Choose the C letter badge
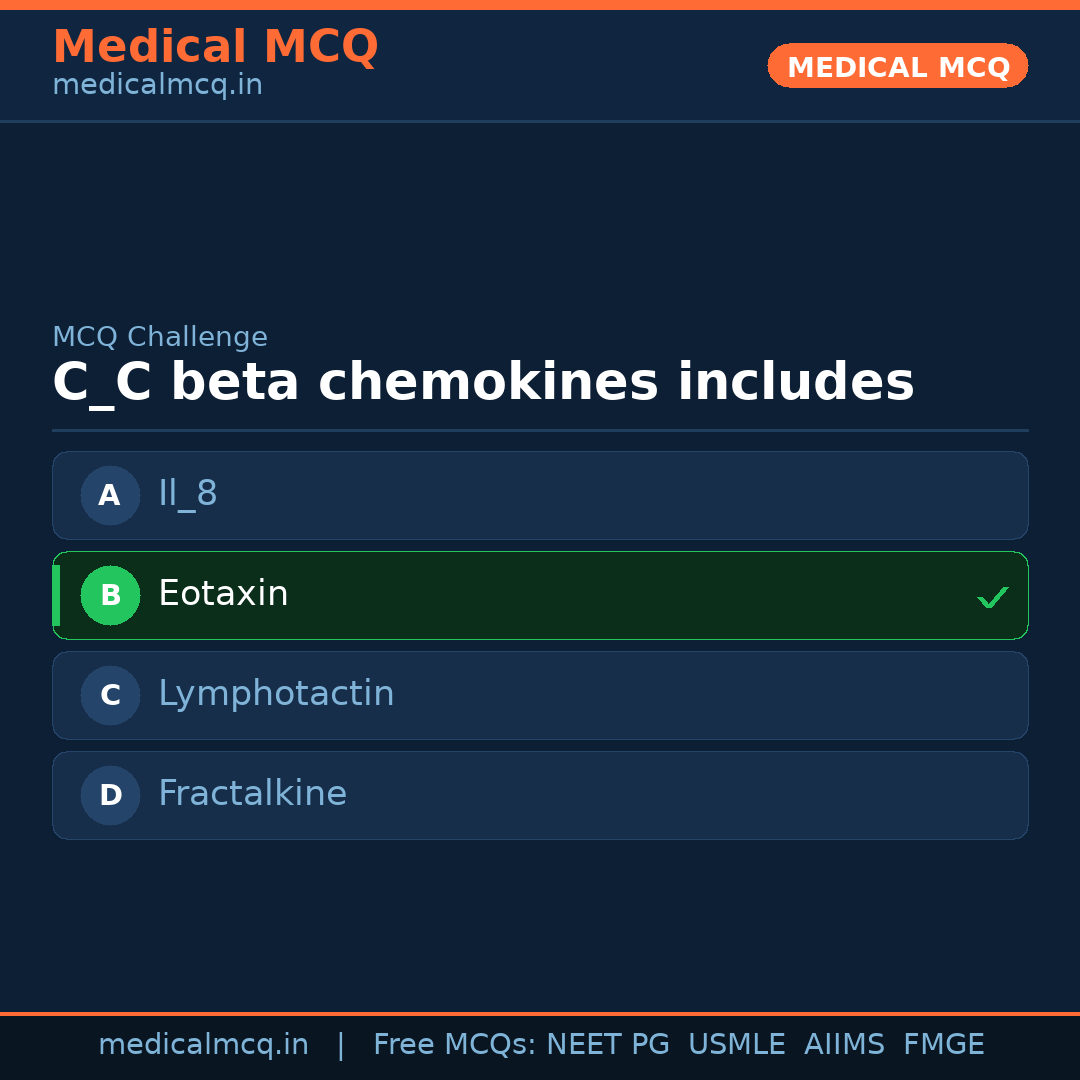 [x=110, y=695]
